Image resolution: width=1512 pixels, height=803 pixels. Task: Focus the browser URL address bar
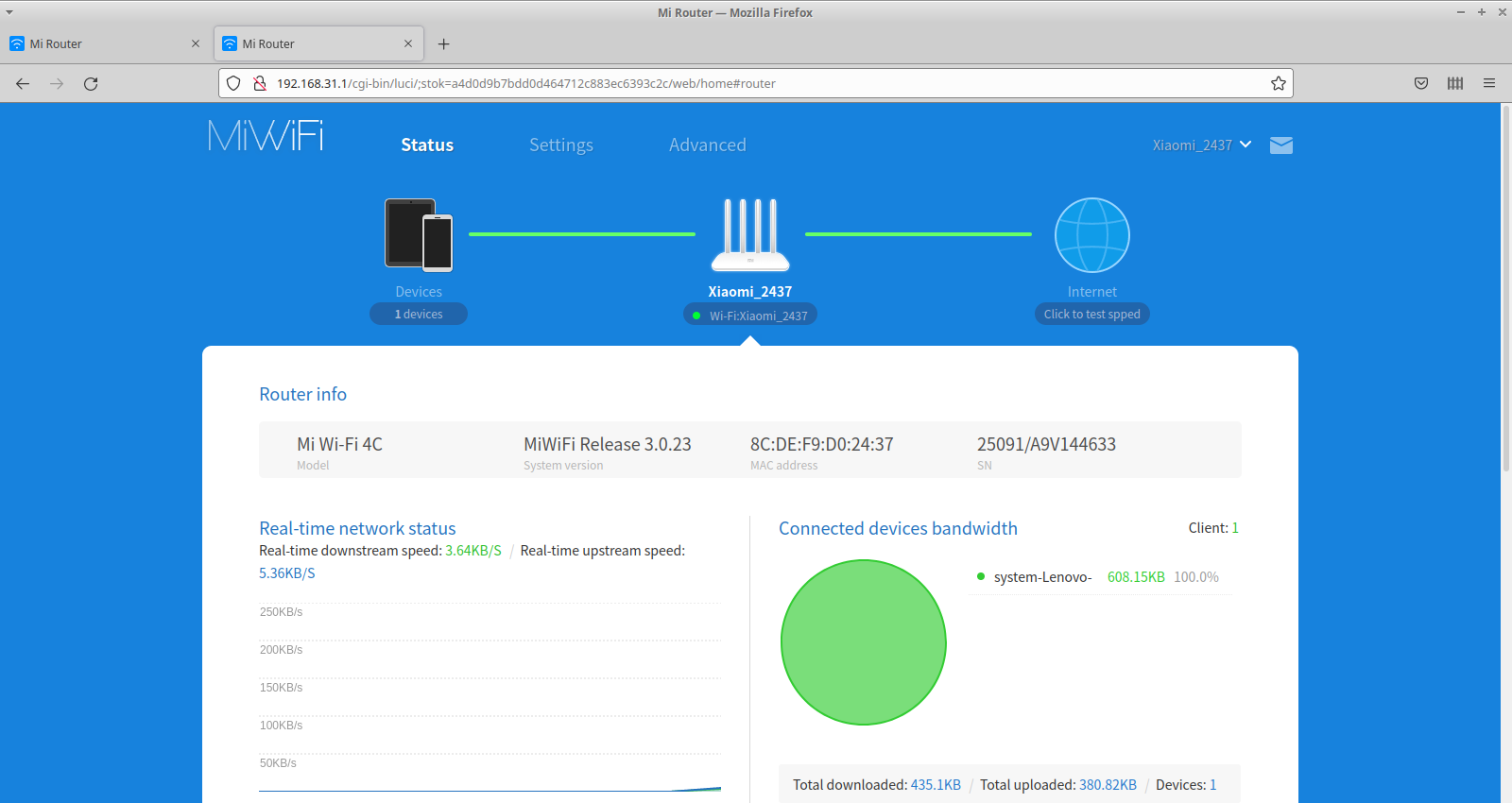pyautogui.click(x=756, y=83)
